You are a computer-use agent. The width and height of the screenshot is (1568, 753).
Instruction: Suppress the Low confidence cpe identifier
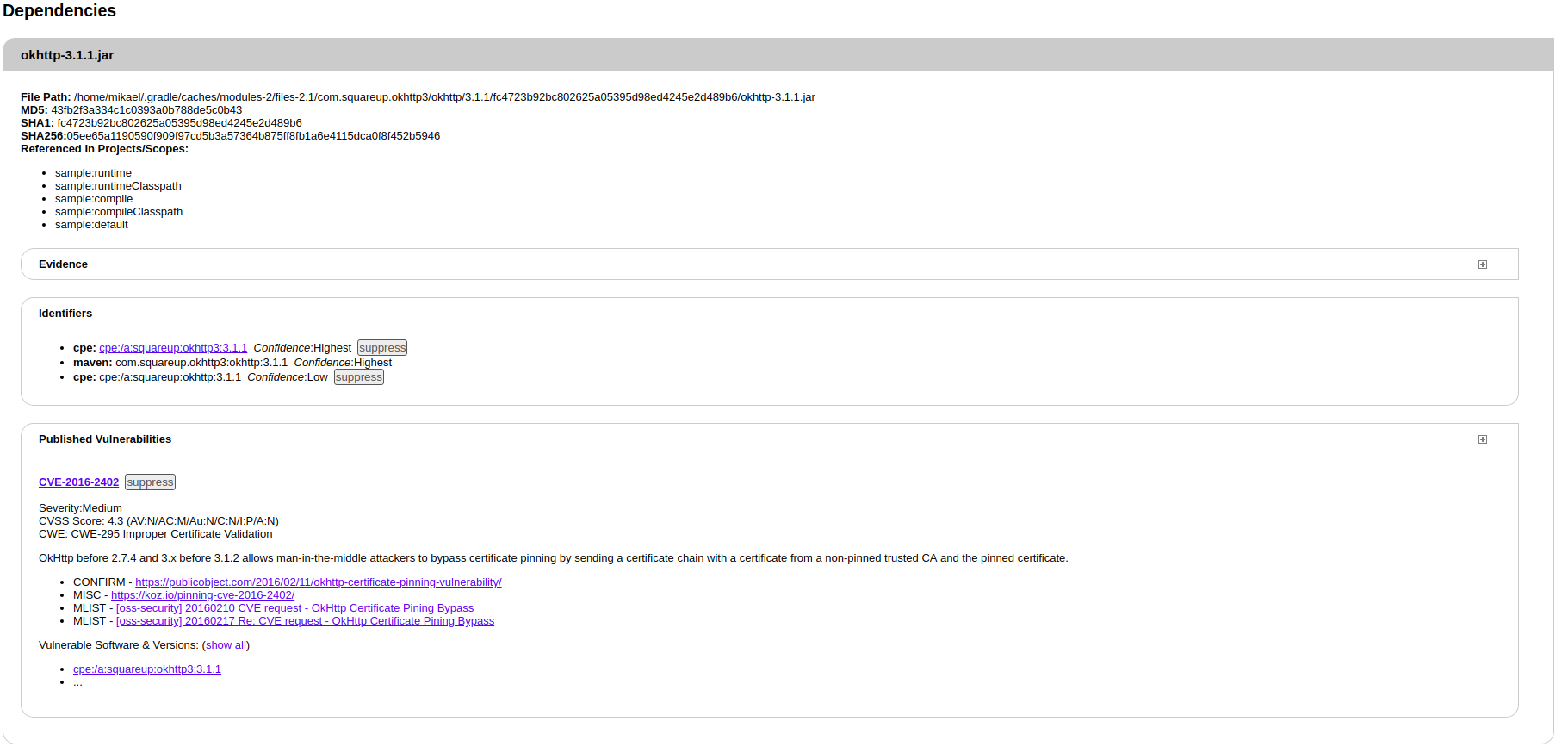click(x=358, y=377)
